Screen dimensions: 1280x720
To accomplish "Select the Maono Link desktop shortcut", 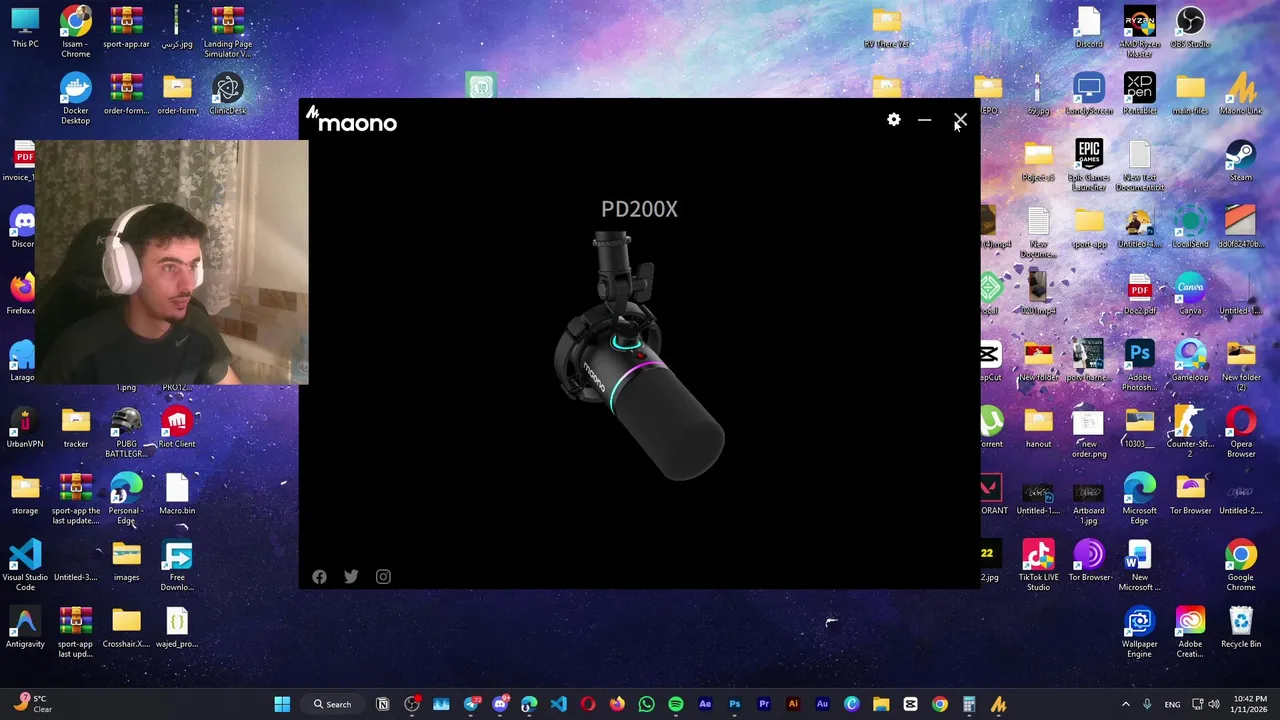I will point(1241,95).
